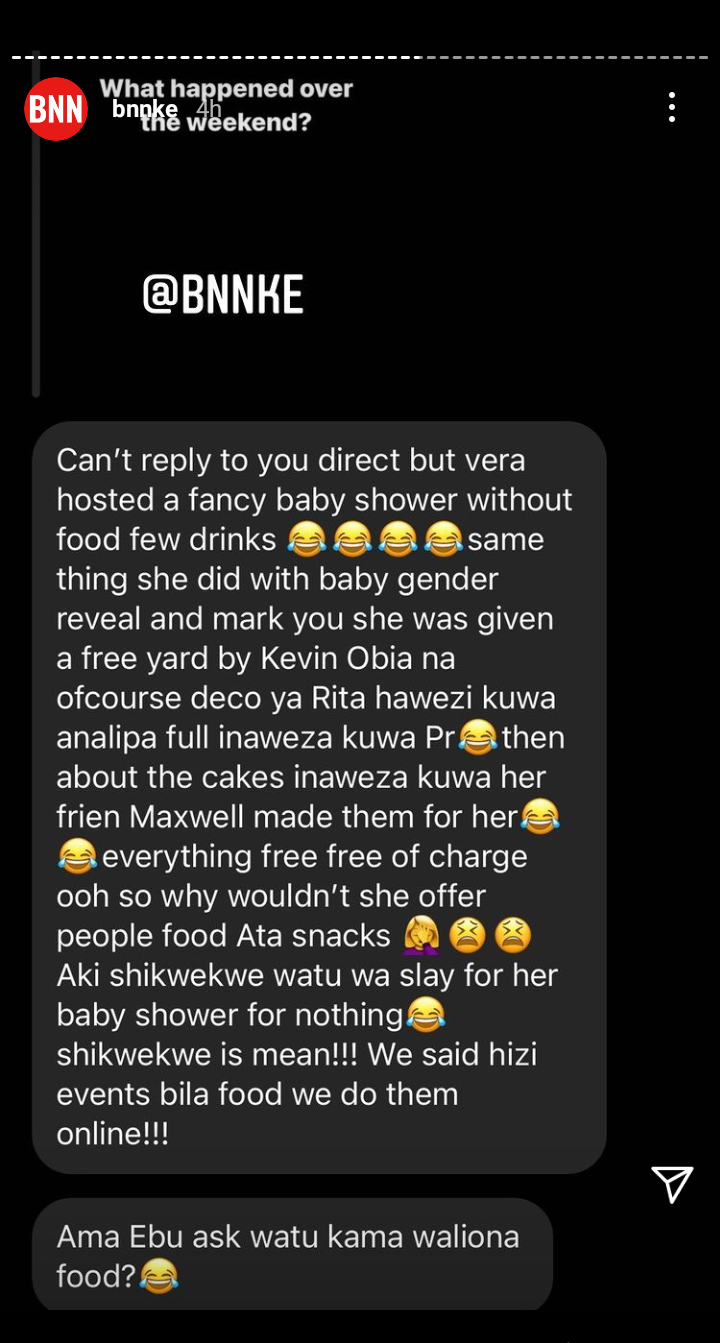Open the bnnke username link
Image resolution: width=720 pixels, height=1343 pixels.
click(x=145, y=109)
